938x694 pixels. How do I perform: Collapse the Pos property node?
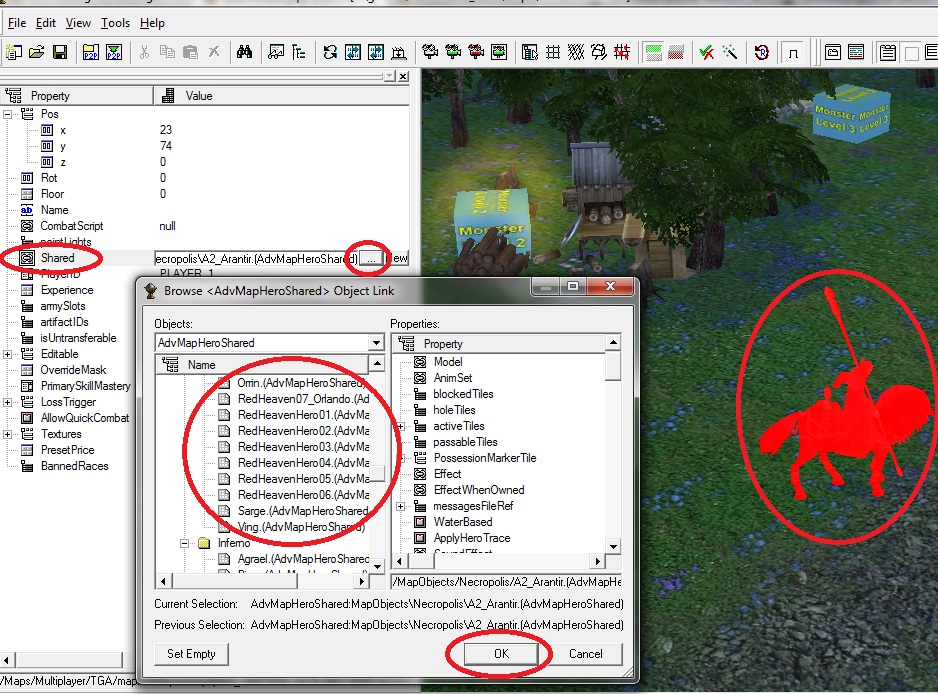(x=7, y=114)
